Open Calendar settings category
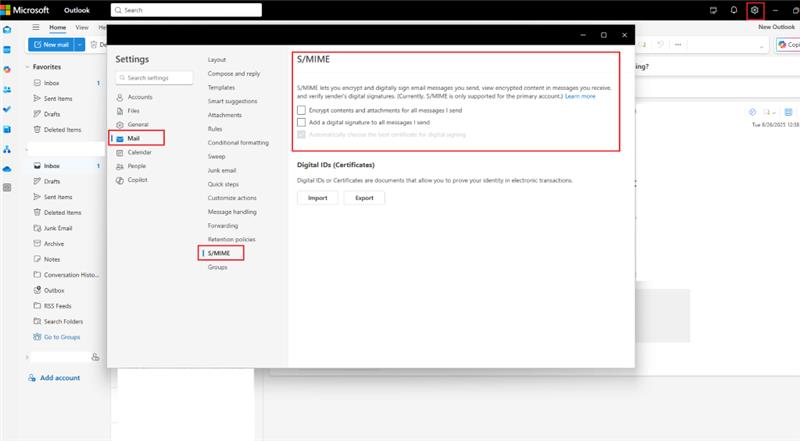This screenshot has width=800, height=441. [134, 152]
